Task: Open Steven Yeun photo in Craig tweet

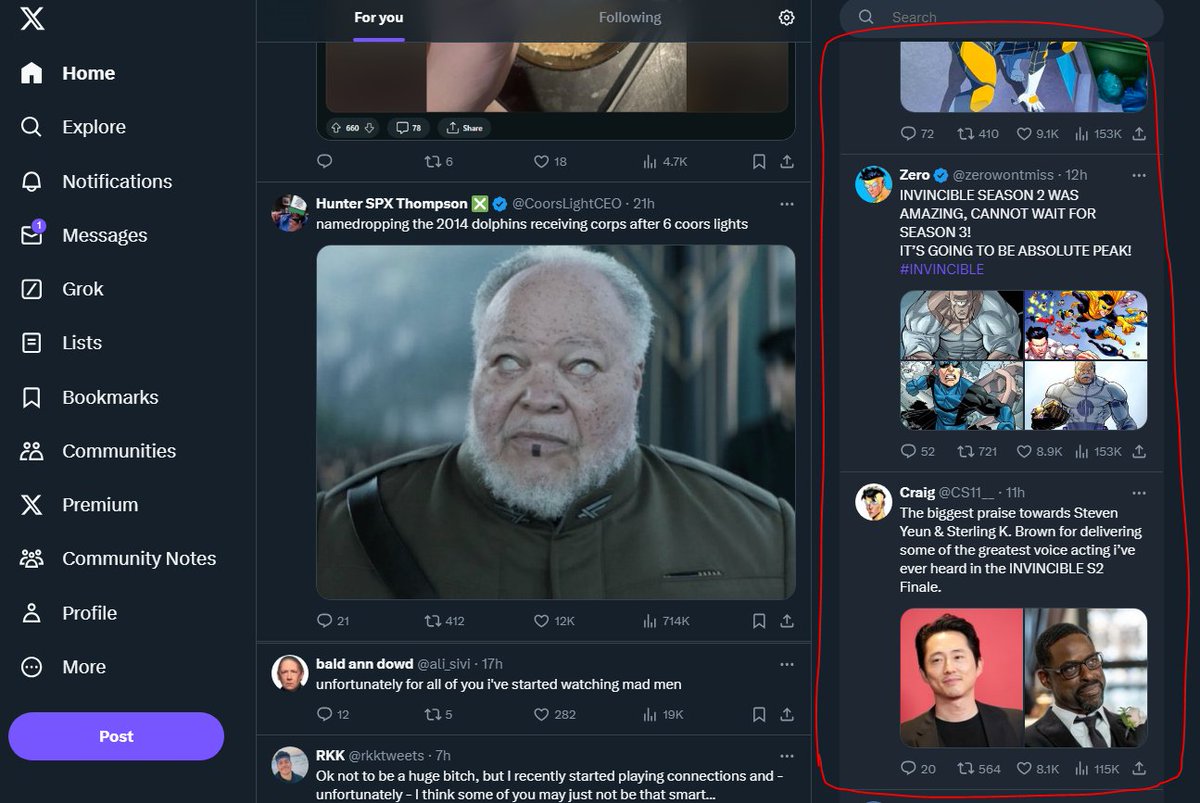Action: pyautogui.click(x=961, y=678)
